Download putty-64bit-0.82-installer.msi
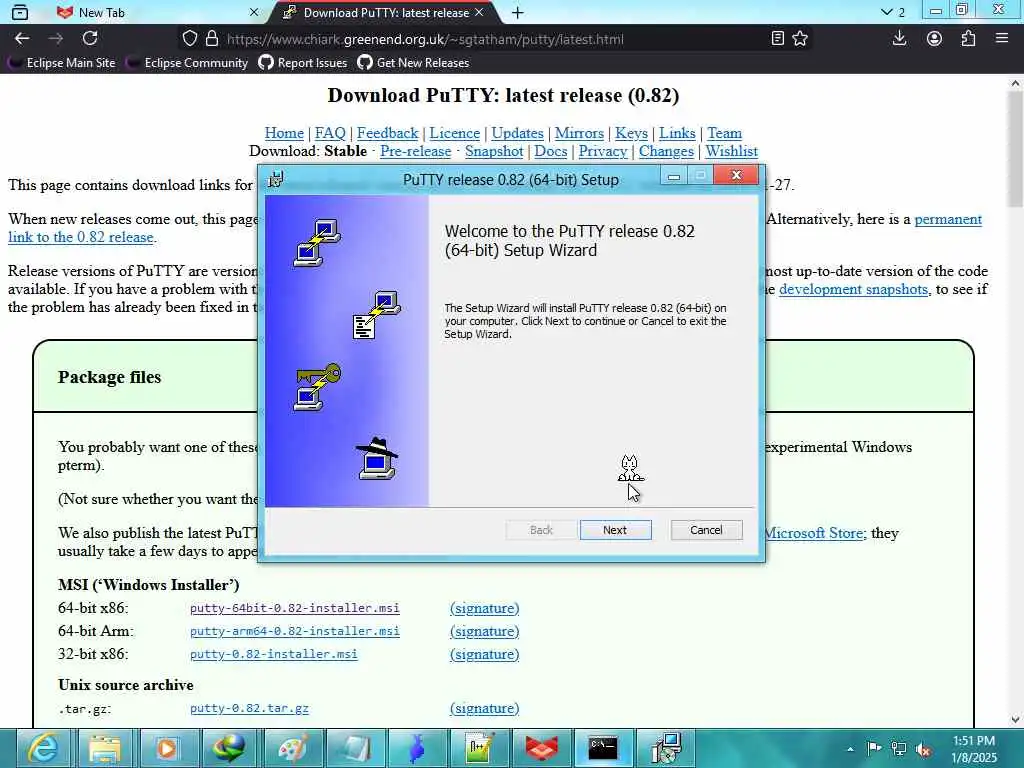The image size is (1024, 768). tap(295, 608)
